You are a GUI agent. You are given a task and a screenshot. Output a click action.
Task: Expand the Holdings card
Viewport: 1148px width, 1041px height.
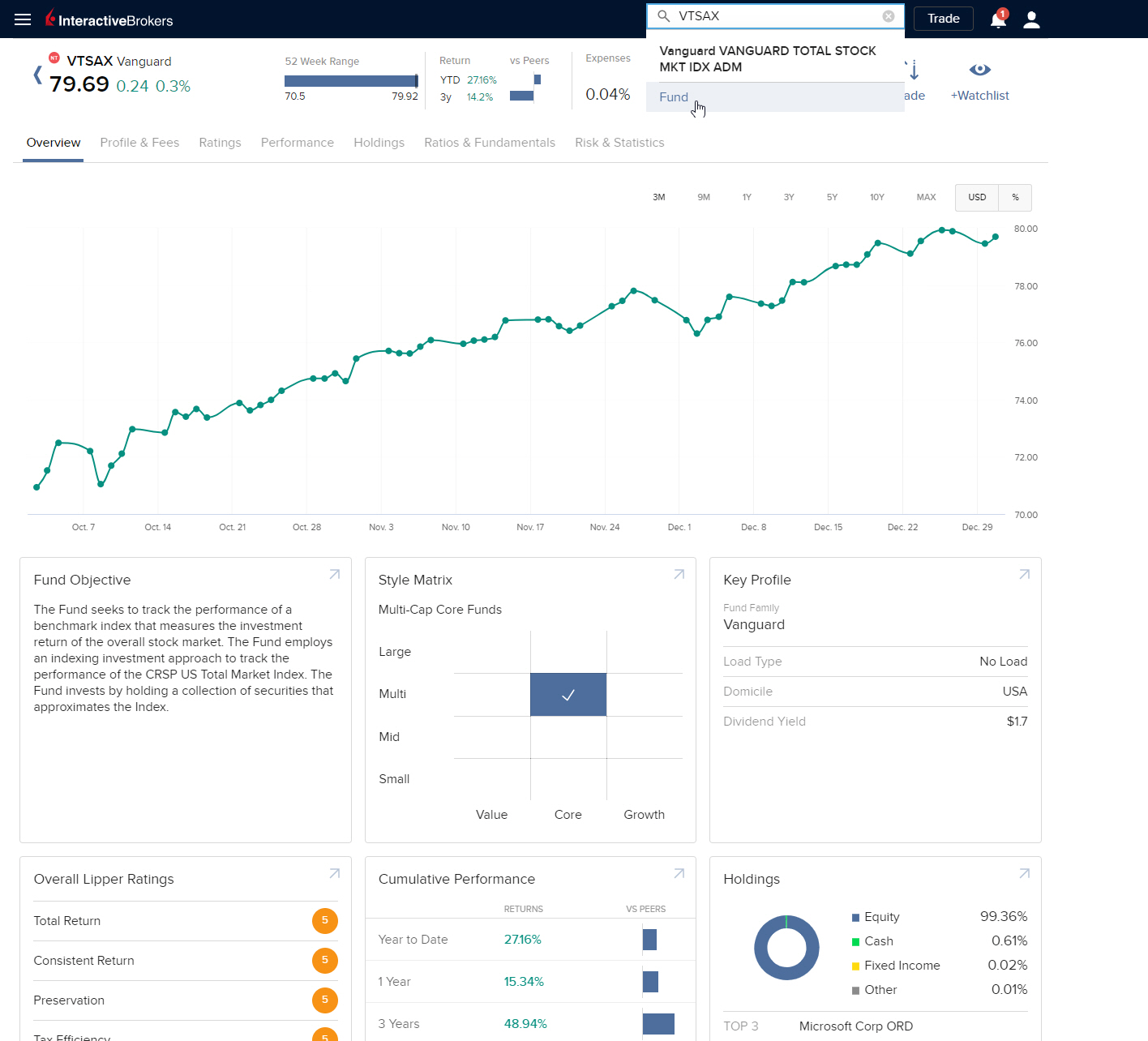click(x=1024, y=873)
